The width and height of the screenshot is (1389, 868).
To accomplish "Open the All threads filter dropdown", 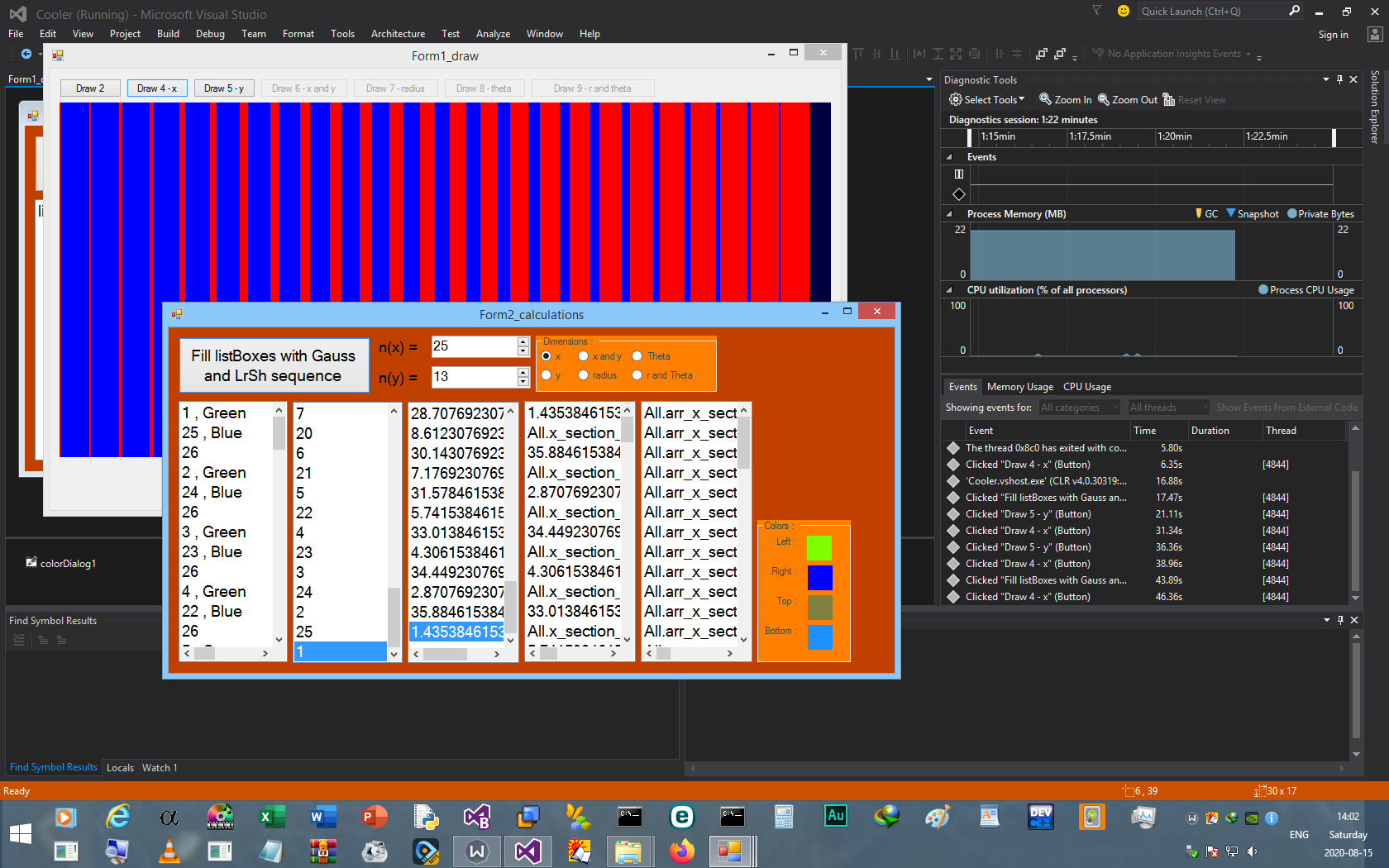I will coord(1168,408).
